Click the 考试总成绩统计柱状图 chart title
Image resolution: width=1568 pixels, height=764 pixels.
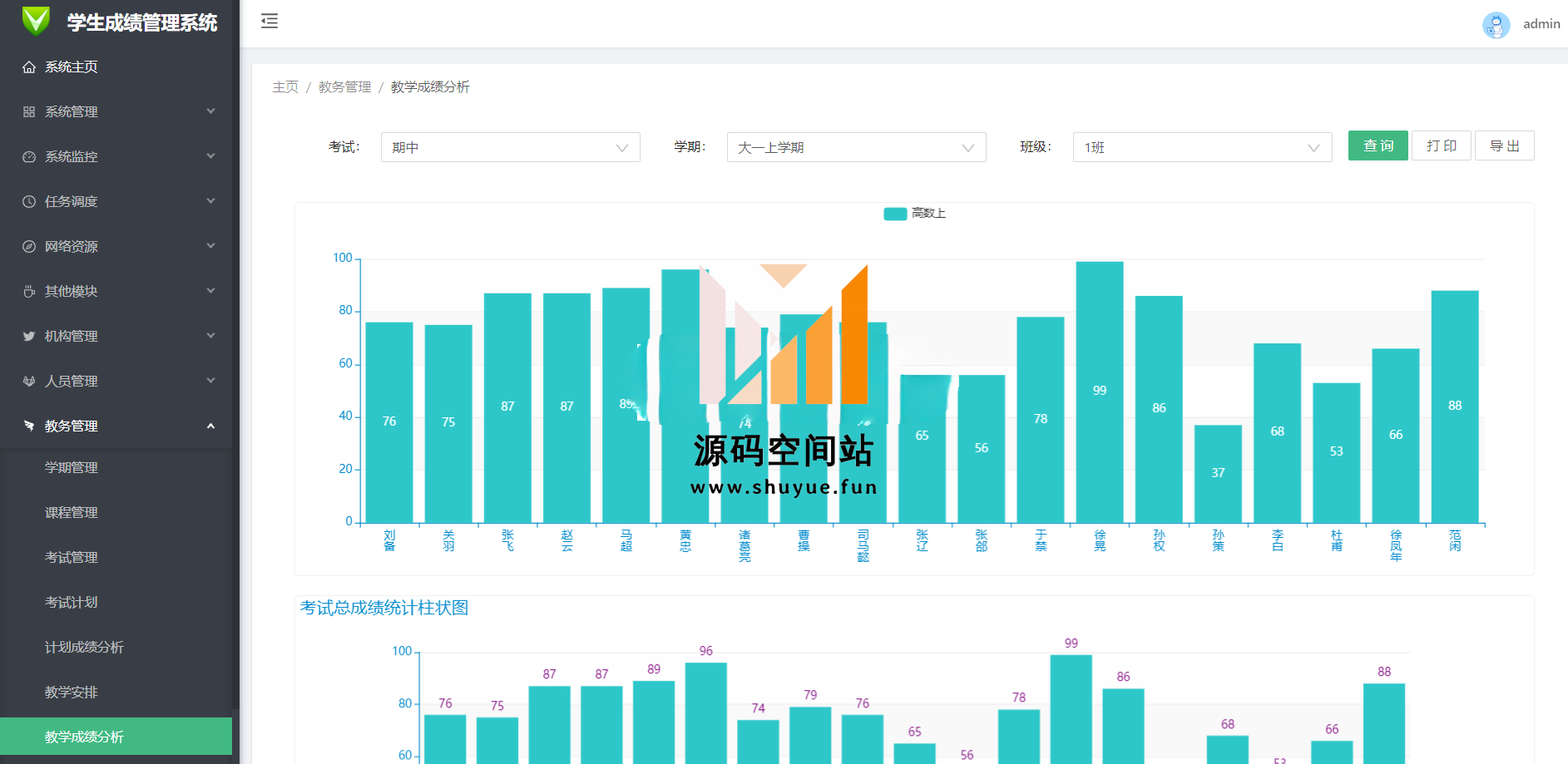[x=384, y=608]
